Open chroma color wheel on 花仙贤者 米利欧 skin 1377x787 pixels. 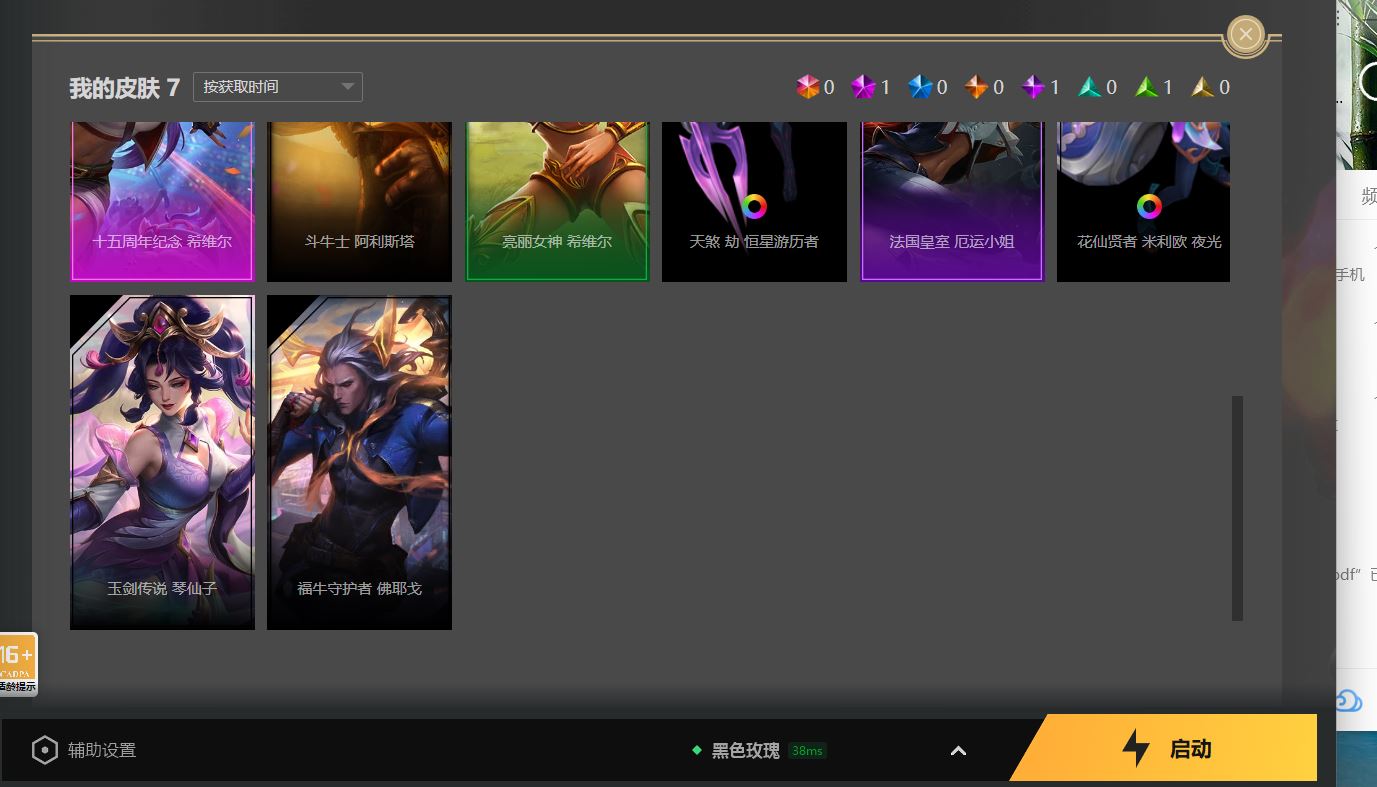click(x=1150, y=207)
